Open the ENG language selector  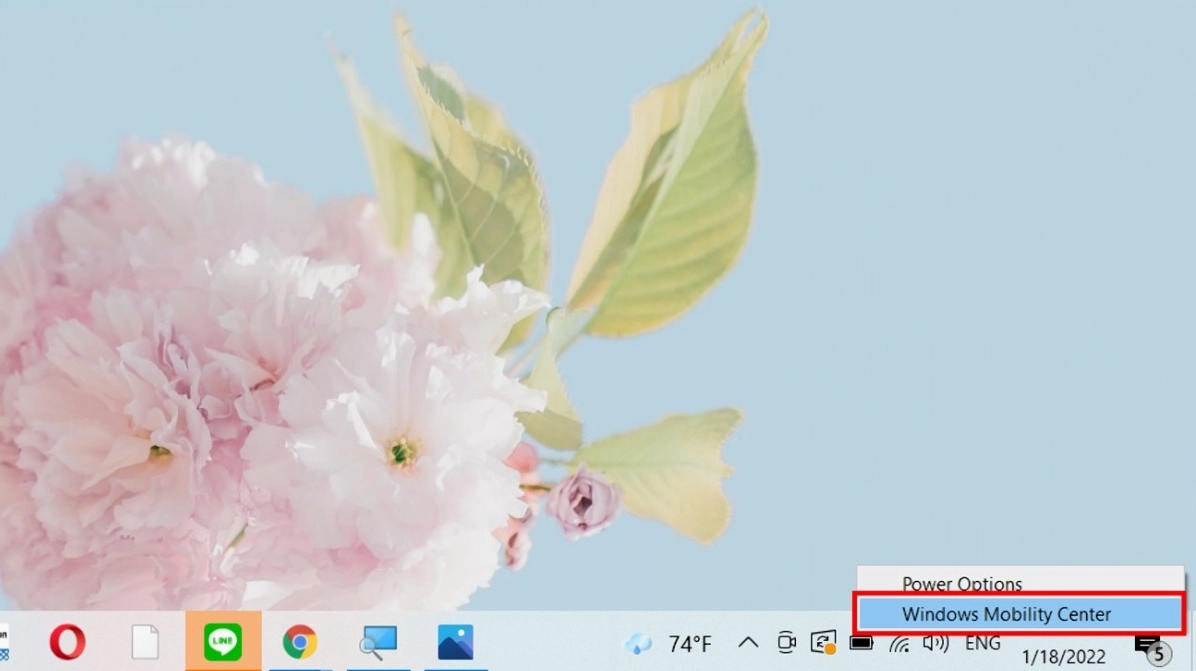981,645
